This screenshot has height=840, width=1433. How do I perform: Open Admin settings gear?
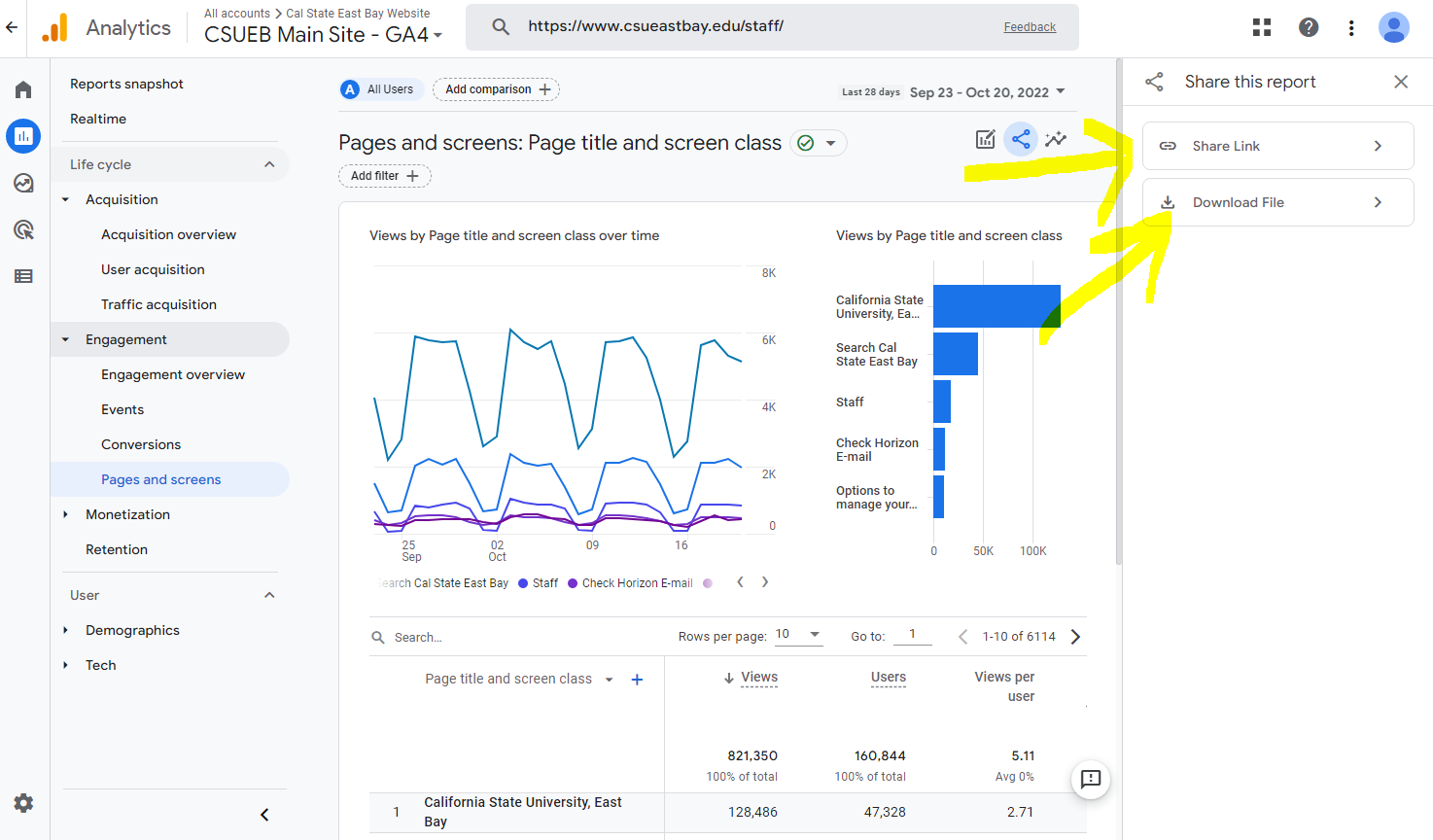tap(23, 803)
